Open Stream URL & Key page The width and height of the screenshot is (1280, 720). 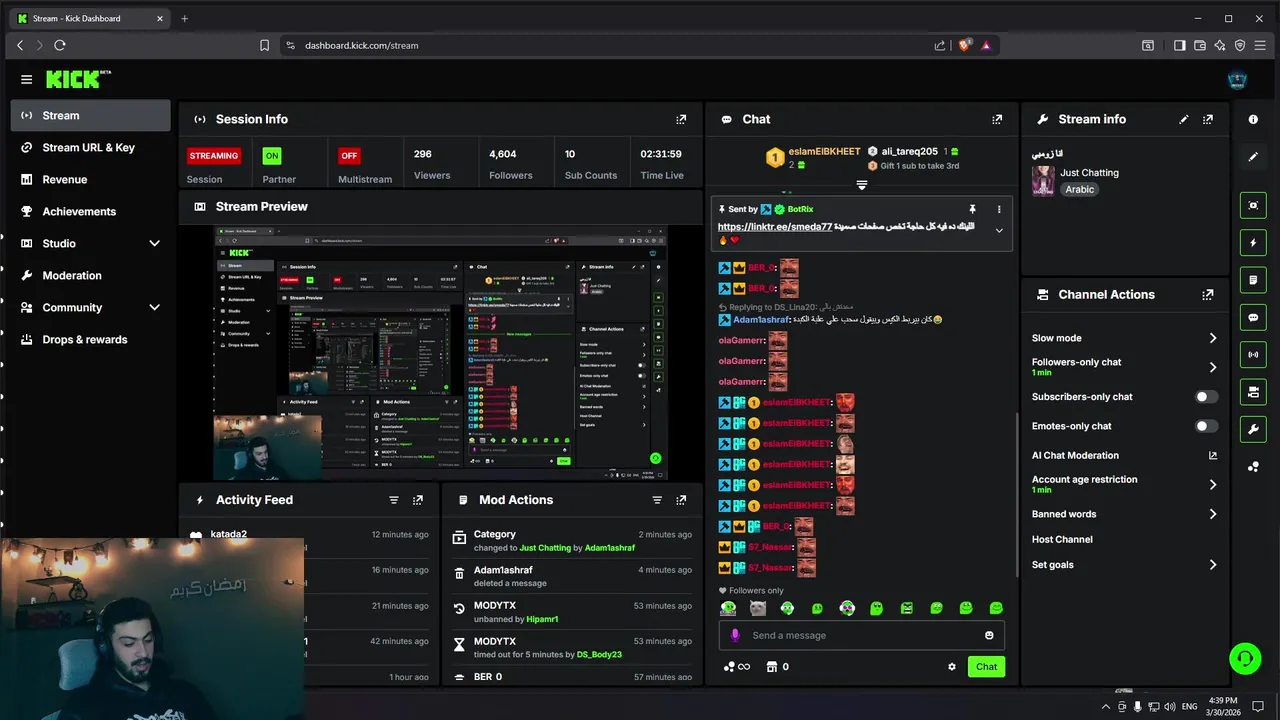coord(91,147)
